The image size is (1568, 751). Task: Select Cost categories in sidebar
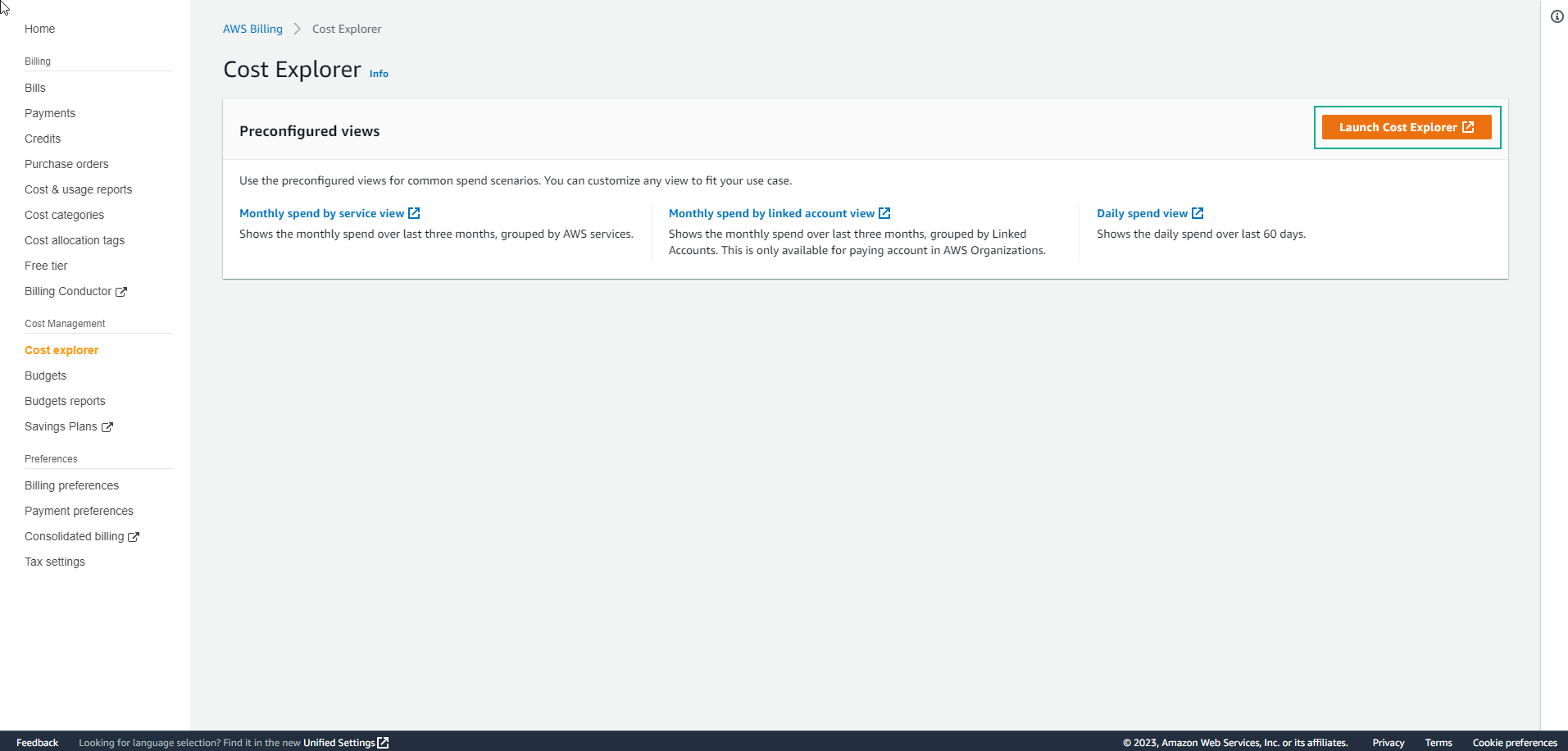pos(64,215)
